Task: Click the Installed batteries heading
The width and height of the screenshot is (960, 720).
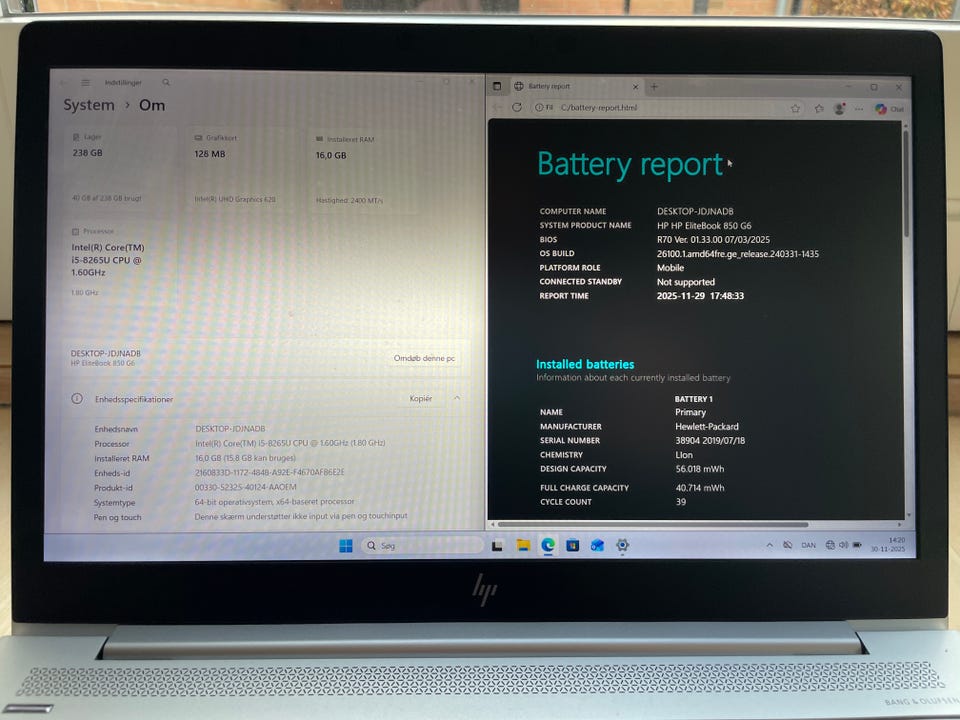Action: pyautogui.click(x=585, y=364)
